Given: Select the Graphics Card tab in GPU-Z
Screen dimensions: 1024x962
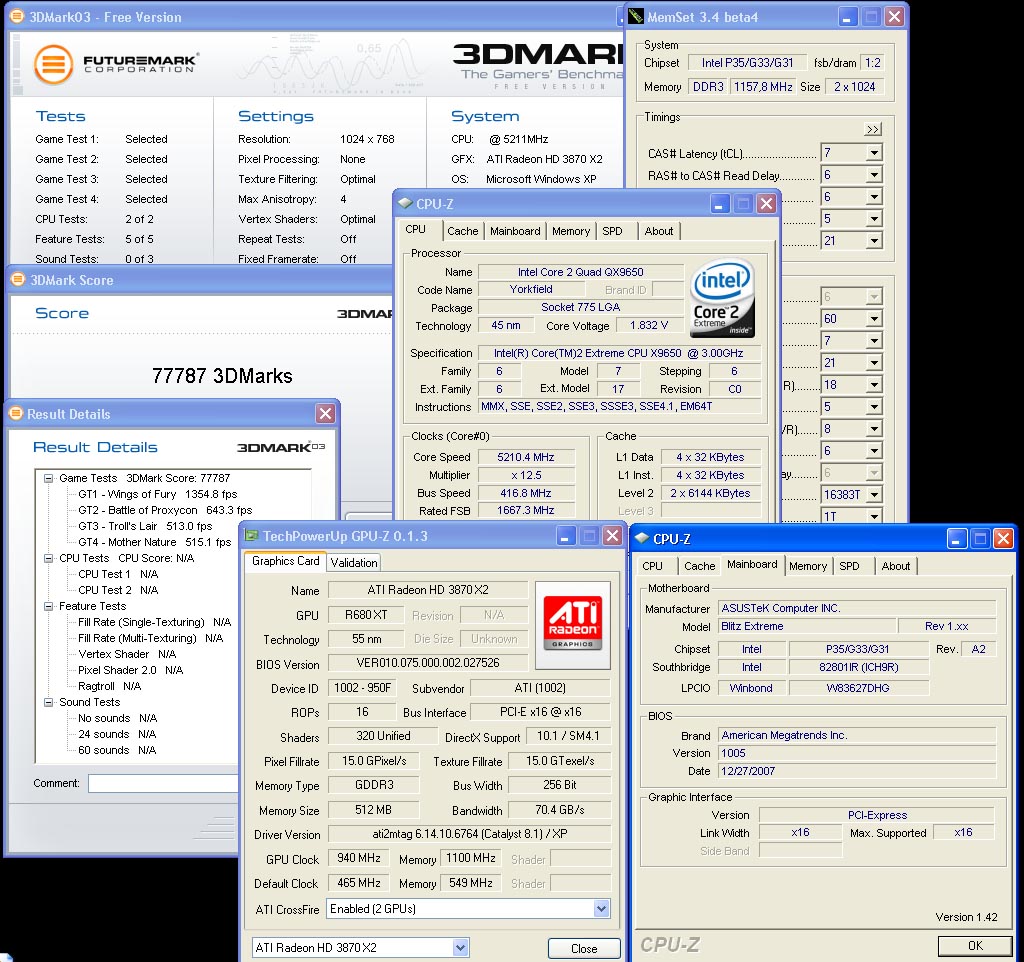Looking at the screenshot, I should [x=285, y=561].
